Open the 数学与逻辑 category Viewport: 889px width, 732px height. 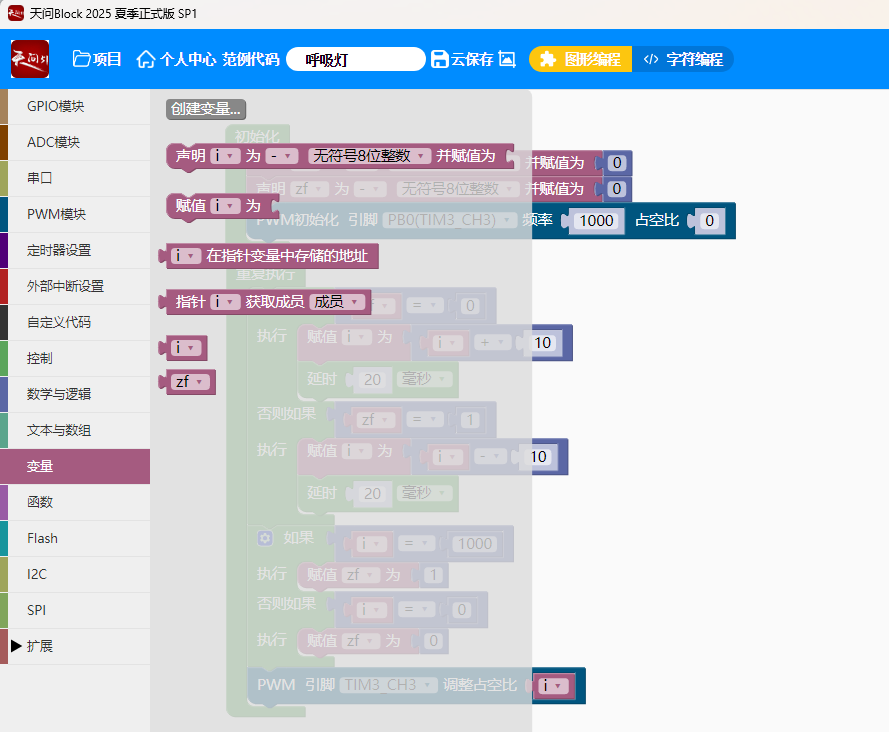(x=58, y=394)
